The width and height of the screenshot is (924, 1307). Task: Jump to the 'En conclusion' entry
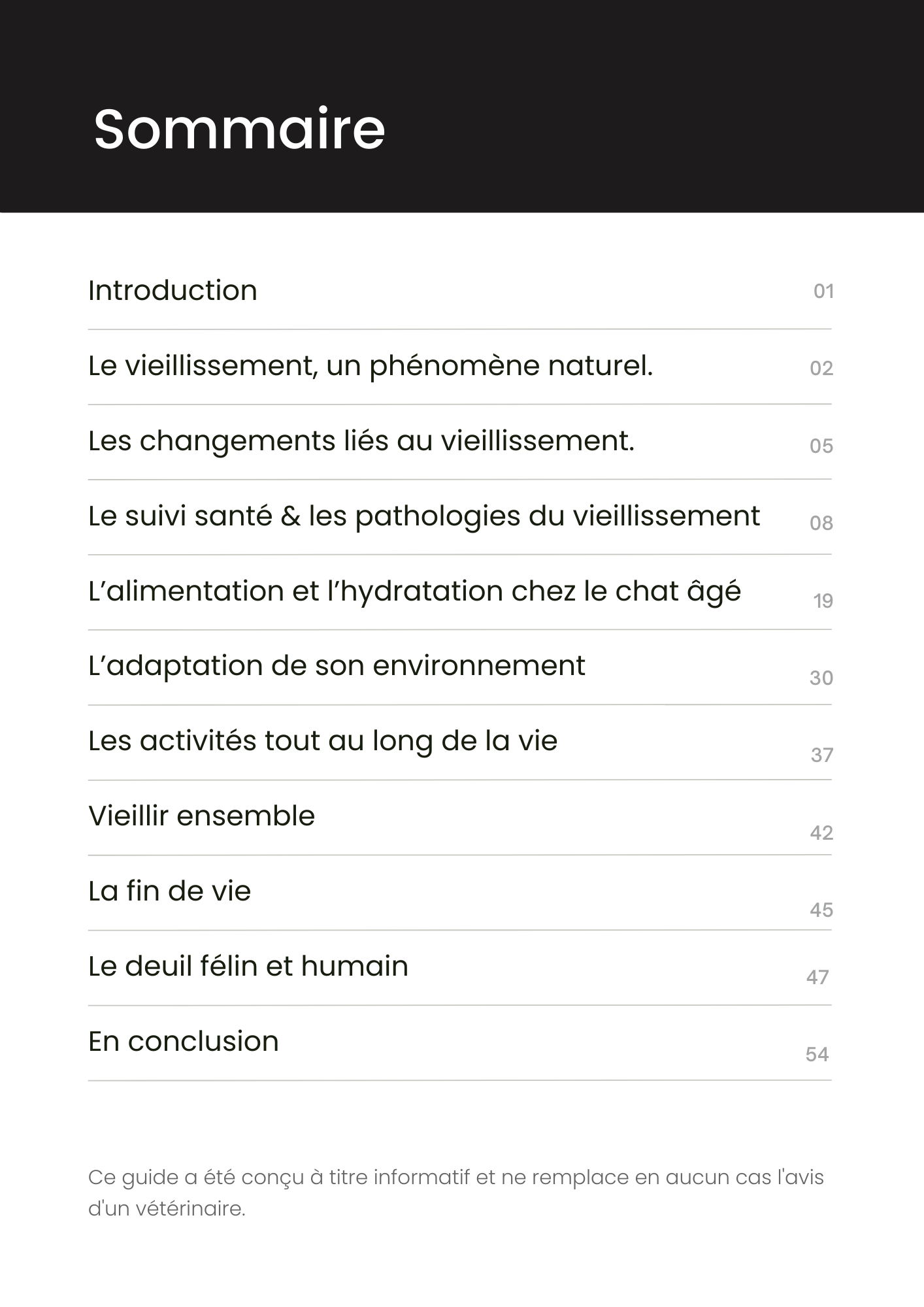(x=184, y=1042)
